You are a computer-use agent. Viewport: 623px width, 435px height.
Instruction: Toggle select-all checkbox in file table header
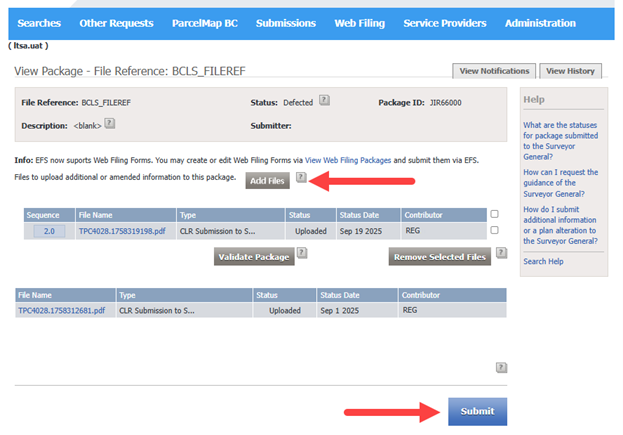pos(494,214)
